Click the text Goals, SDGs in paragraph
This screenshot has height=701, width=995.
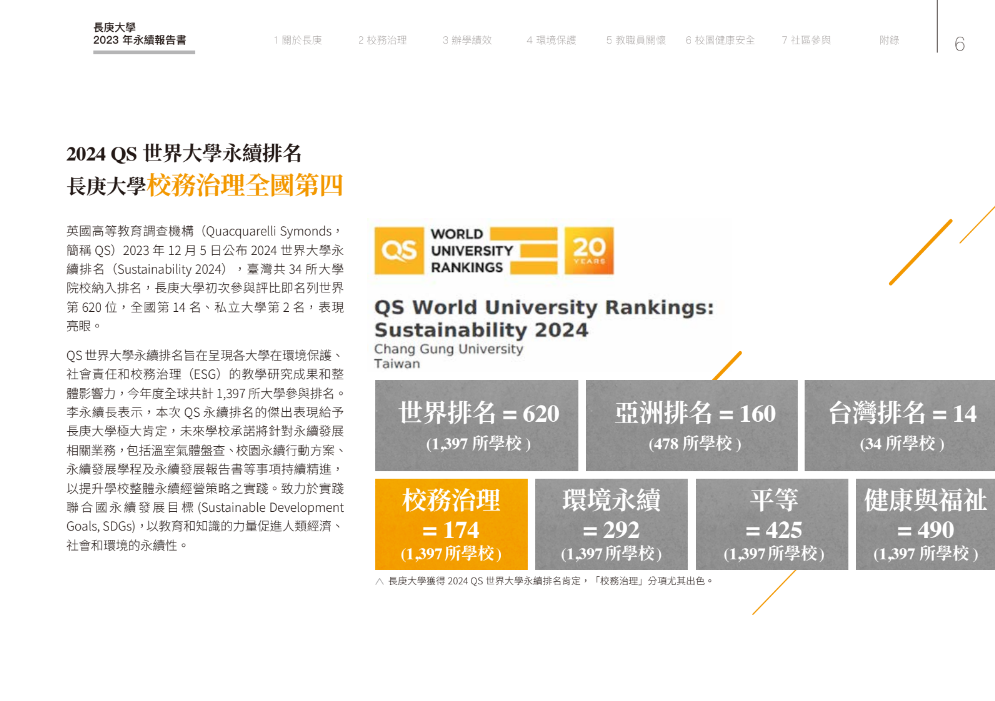pyautogui.click(x=100, y=527)
